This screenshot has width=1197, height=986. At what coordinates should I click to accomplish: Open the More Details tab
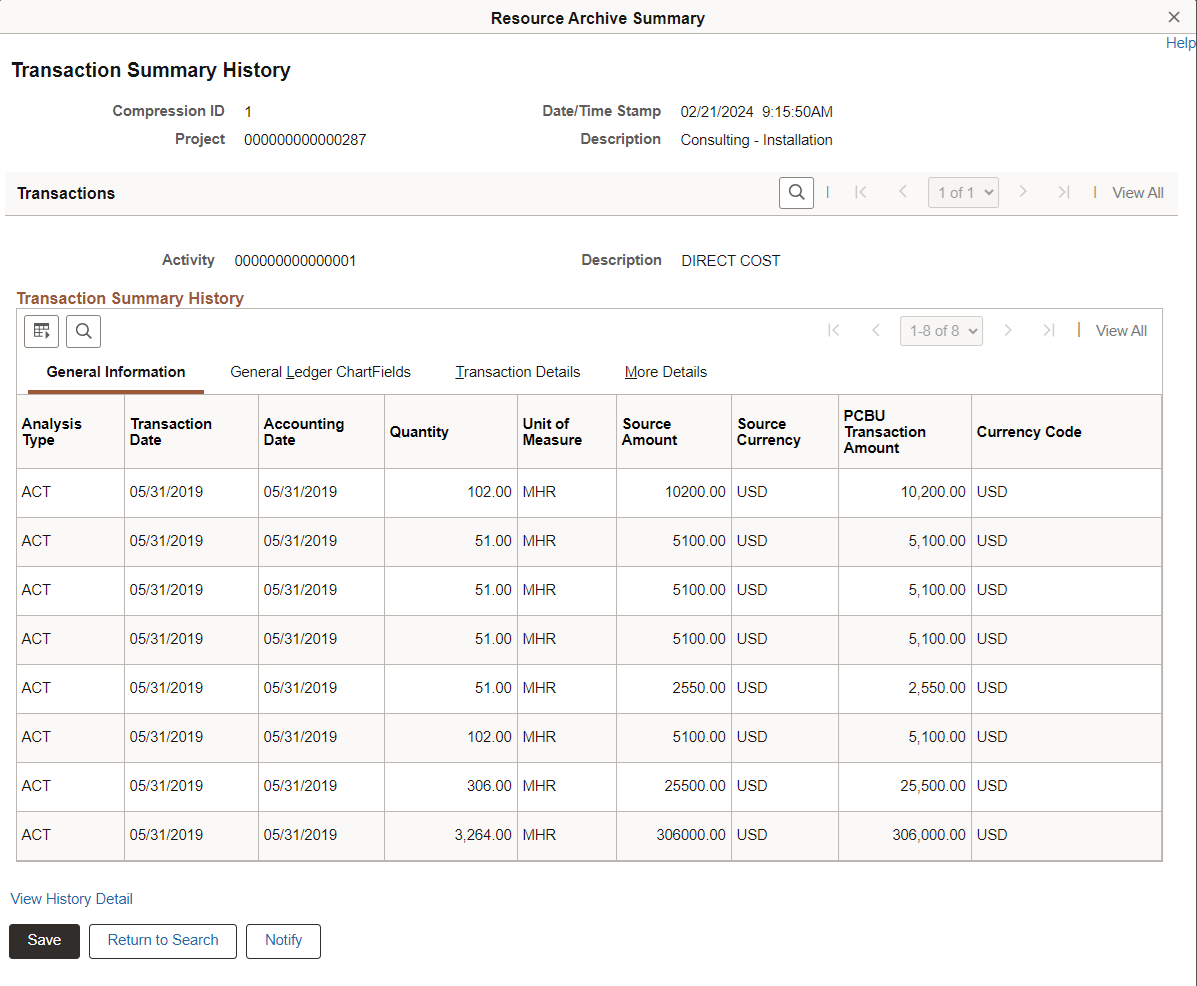[x=665, y=372]
